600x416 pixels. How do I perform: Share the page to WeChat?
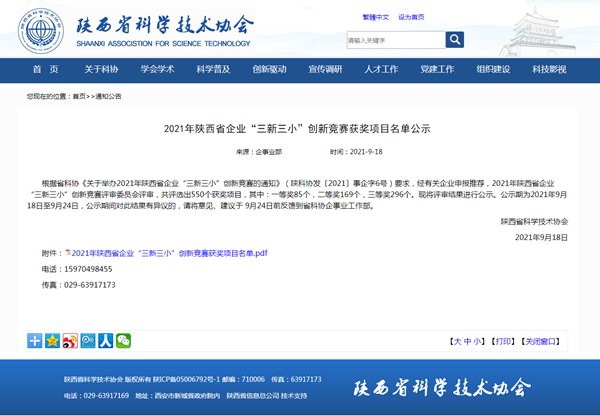pos(123,341)
